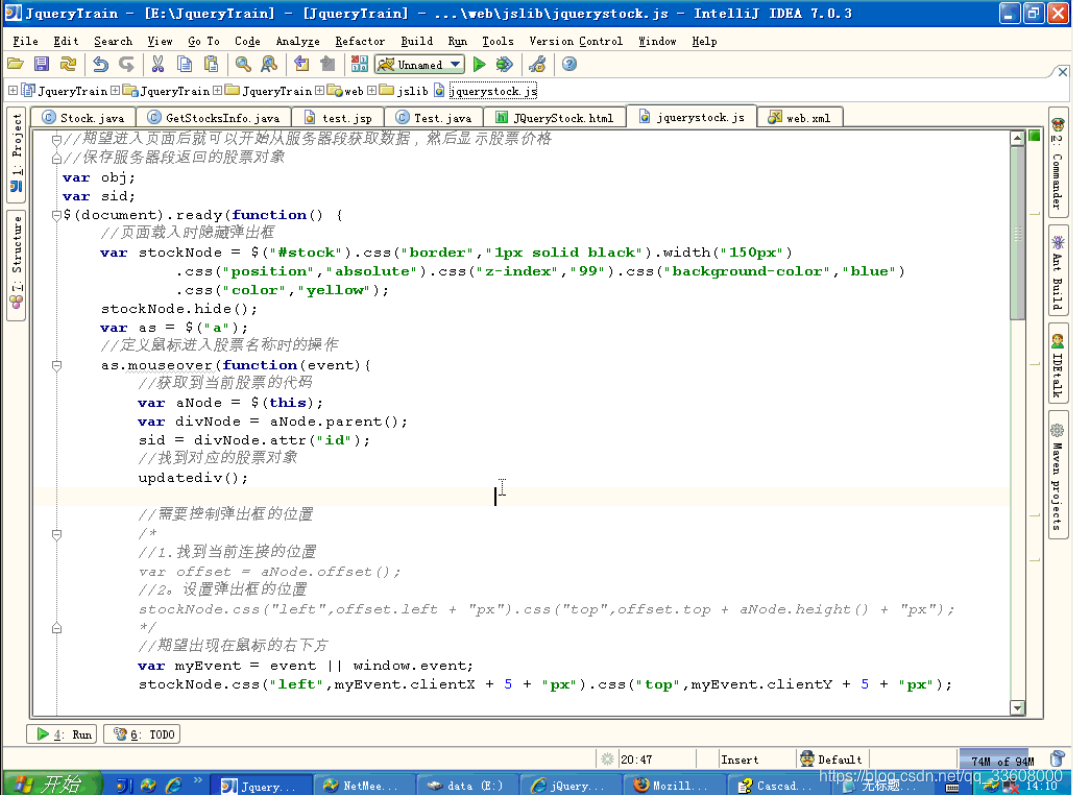Expand the third JqueryTrain folder breadcrumb

coord(217,90)
